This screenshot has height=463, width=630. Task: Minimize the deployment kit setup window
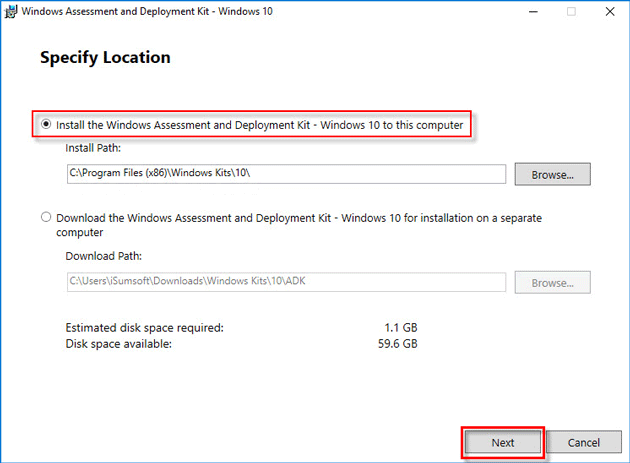pos(526,12)
